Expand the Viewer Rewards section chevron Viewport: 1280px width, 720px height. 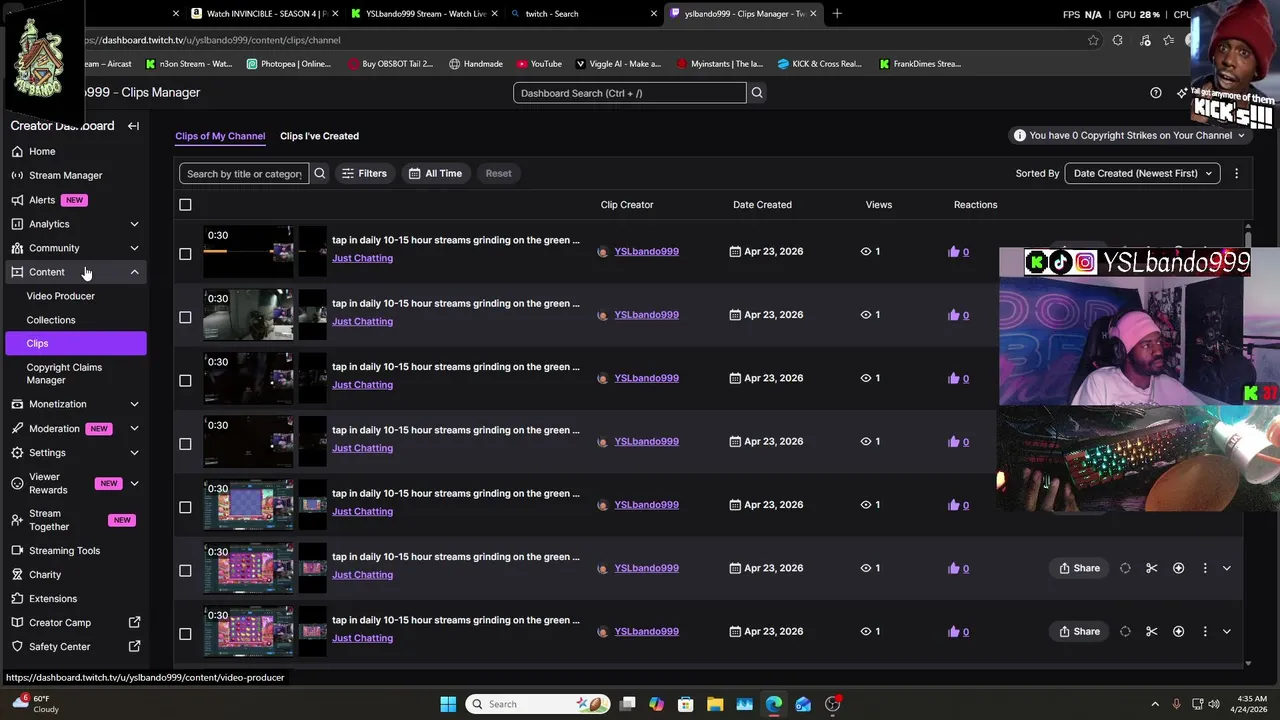pos(134,484)
